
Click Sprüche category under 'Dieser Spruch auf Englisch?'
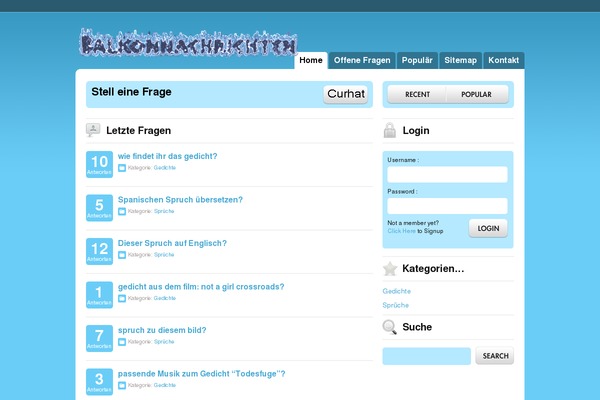click(x=164, y=255)
